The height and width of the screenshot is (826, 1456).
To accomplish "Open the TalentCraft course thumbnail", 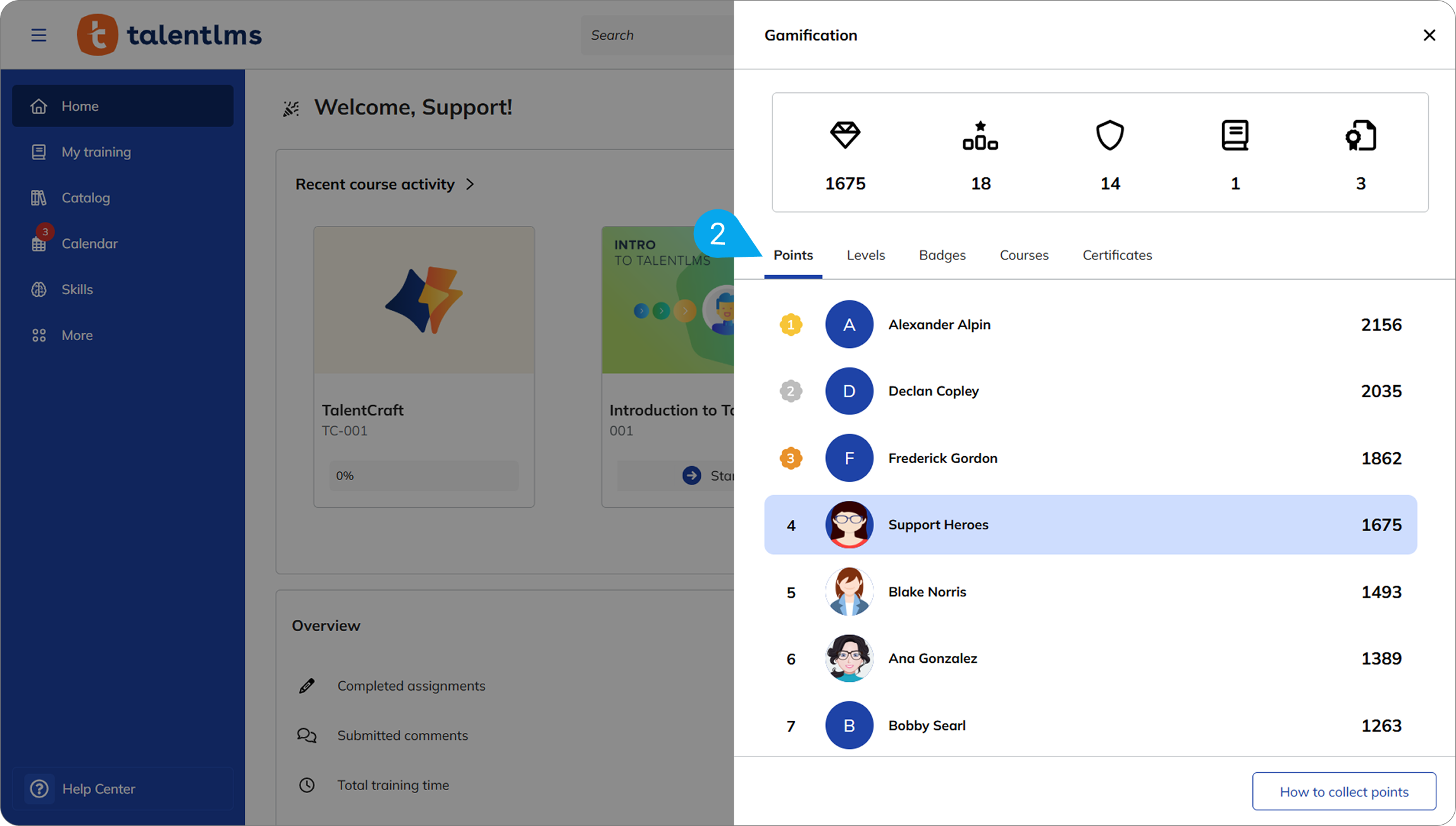I will [424, 300].
